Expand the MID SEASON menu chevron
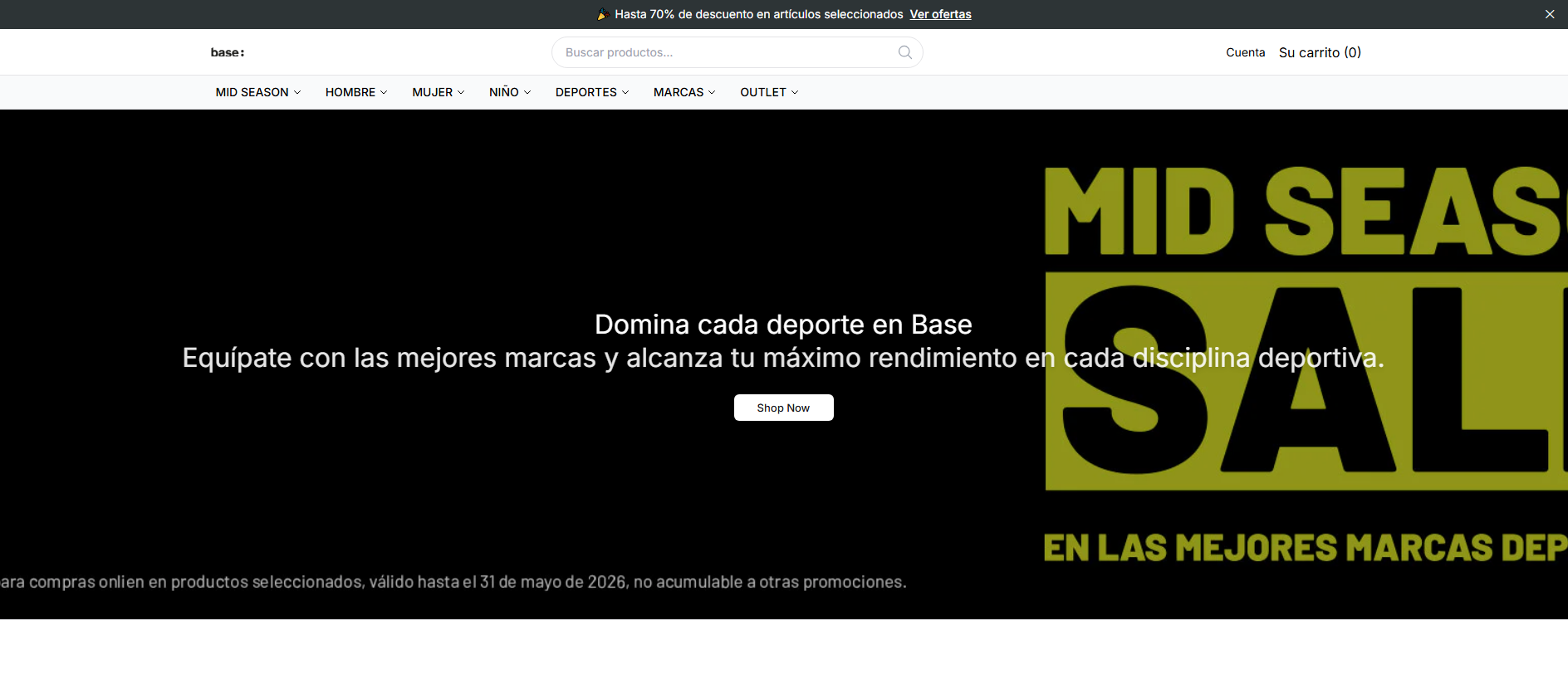Image resolution: width=1568 pixels, height=679 pixels. click(297, 92)
